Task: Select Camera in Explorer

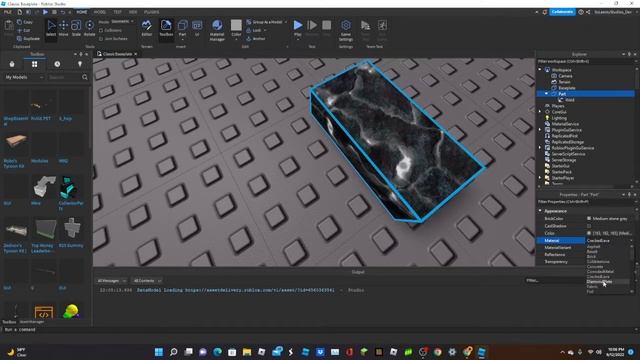Action: [x=565, y=76]
